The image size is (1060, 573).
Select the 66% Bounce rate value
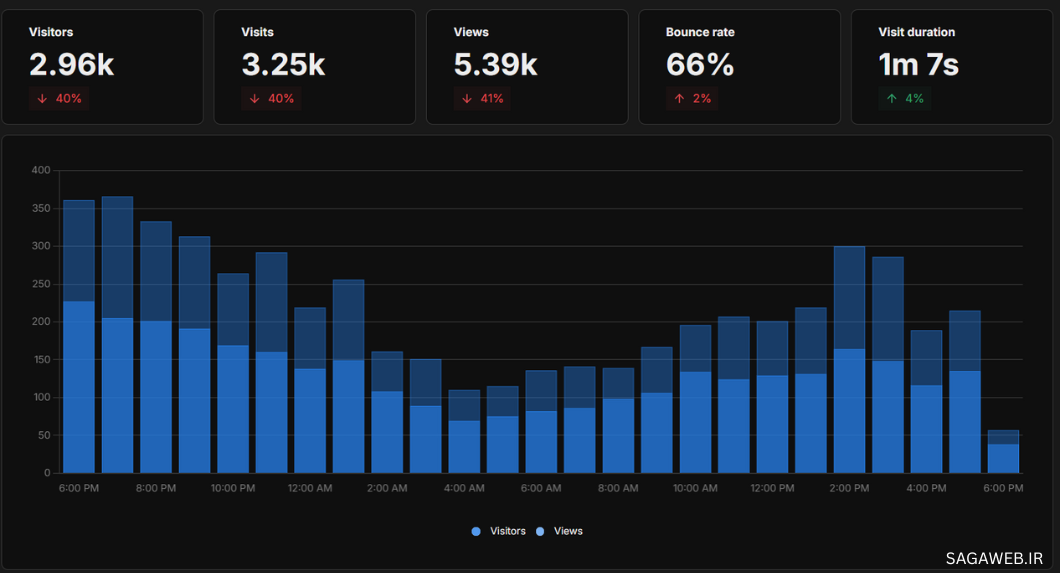700,65
